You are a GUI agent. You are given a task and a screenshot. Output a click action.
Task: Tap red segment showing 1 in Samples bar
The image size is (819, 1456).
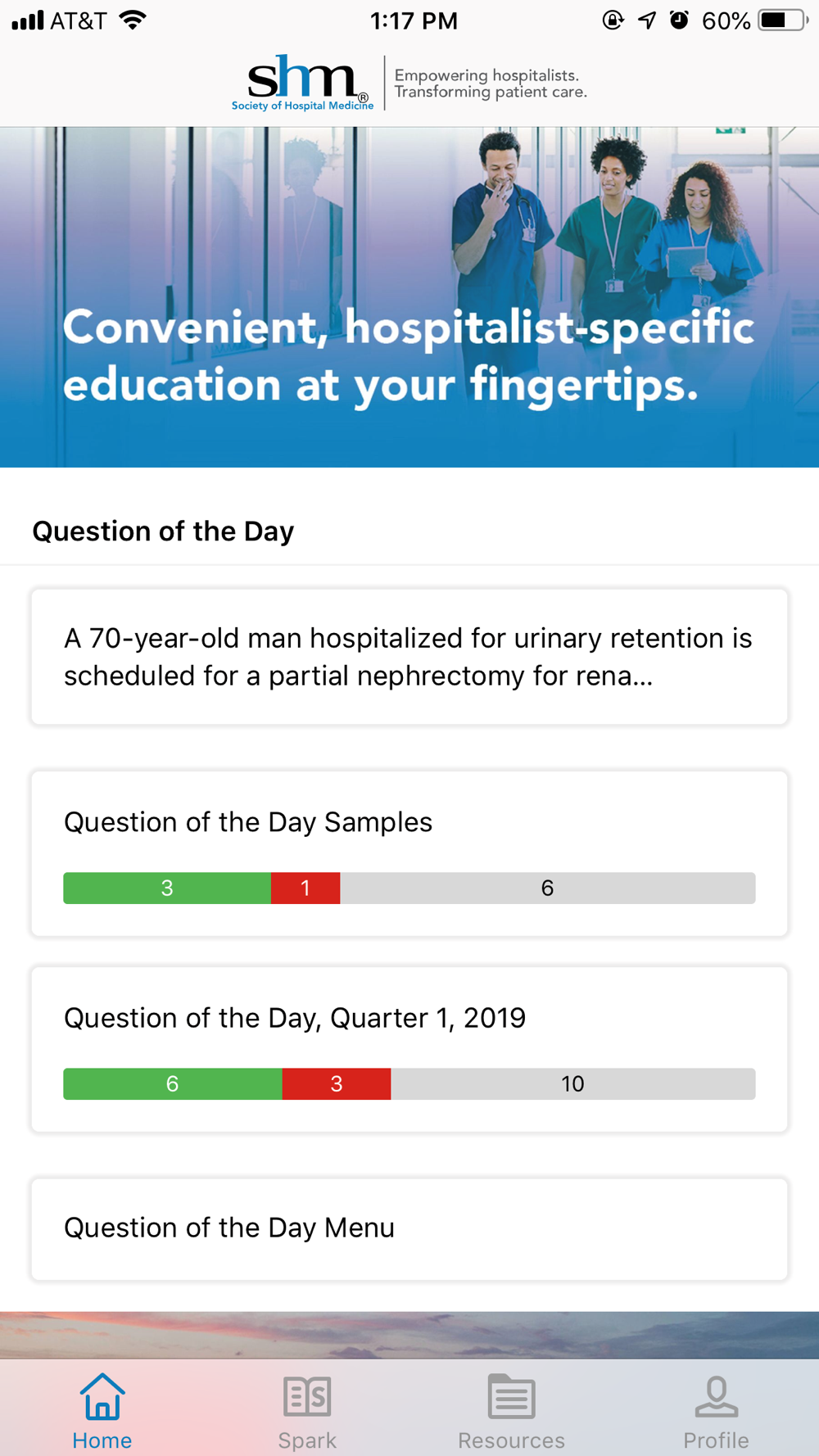[305, 889]
